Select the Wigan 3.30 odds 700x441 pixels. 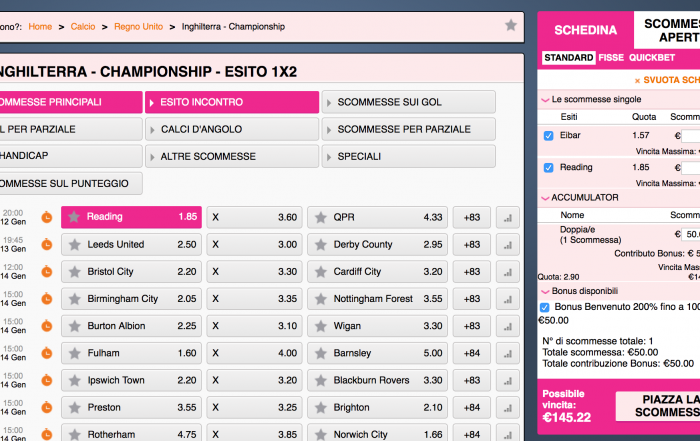[x=377, y=326]
